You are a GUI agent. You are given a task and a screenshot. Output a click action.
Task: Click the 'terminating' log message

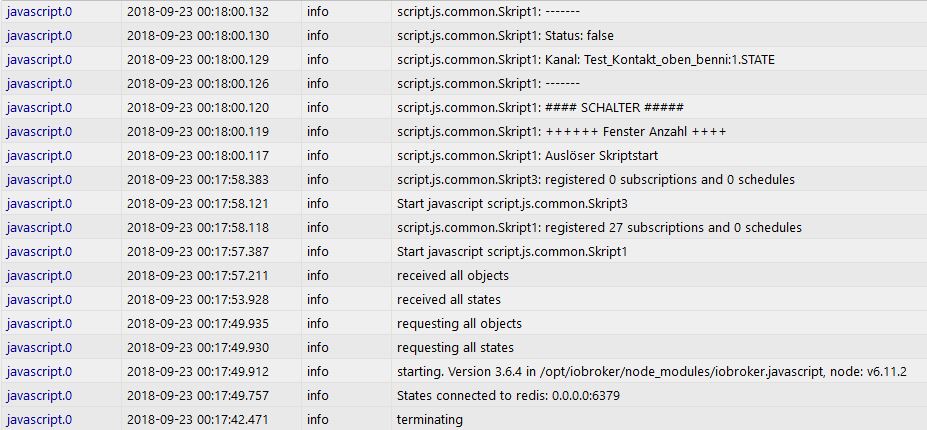coord(430,419)
